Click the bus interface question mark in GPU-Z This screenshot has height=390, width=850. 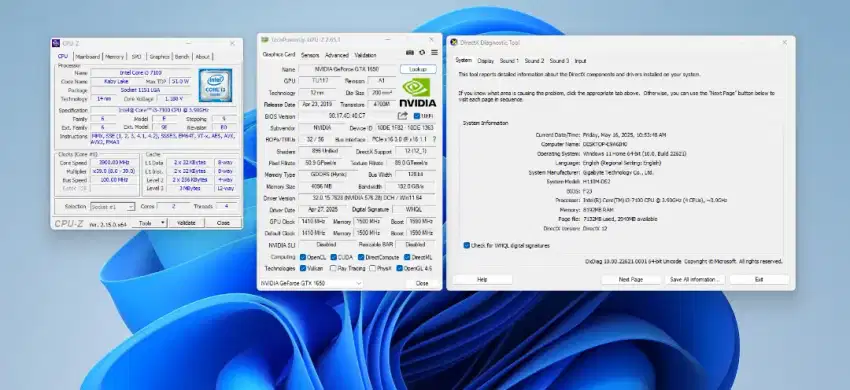(x=434, y=139)
